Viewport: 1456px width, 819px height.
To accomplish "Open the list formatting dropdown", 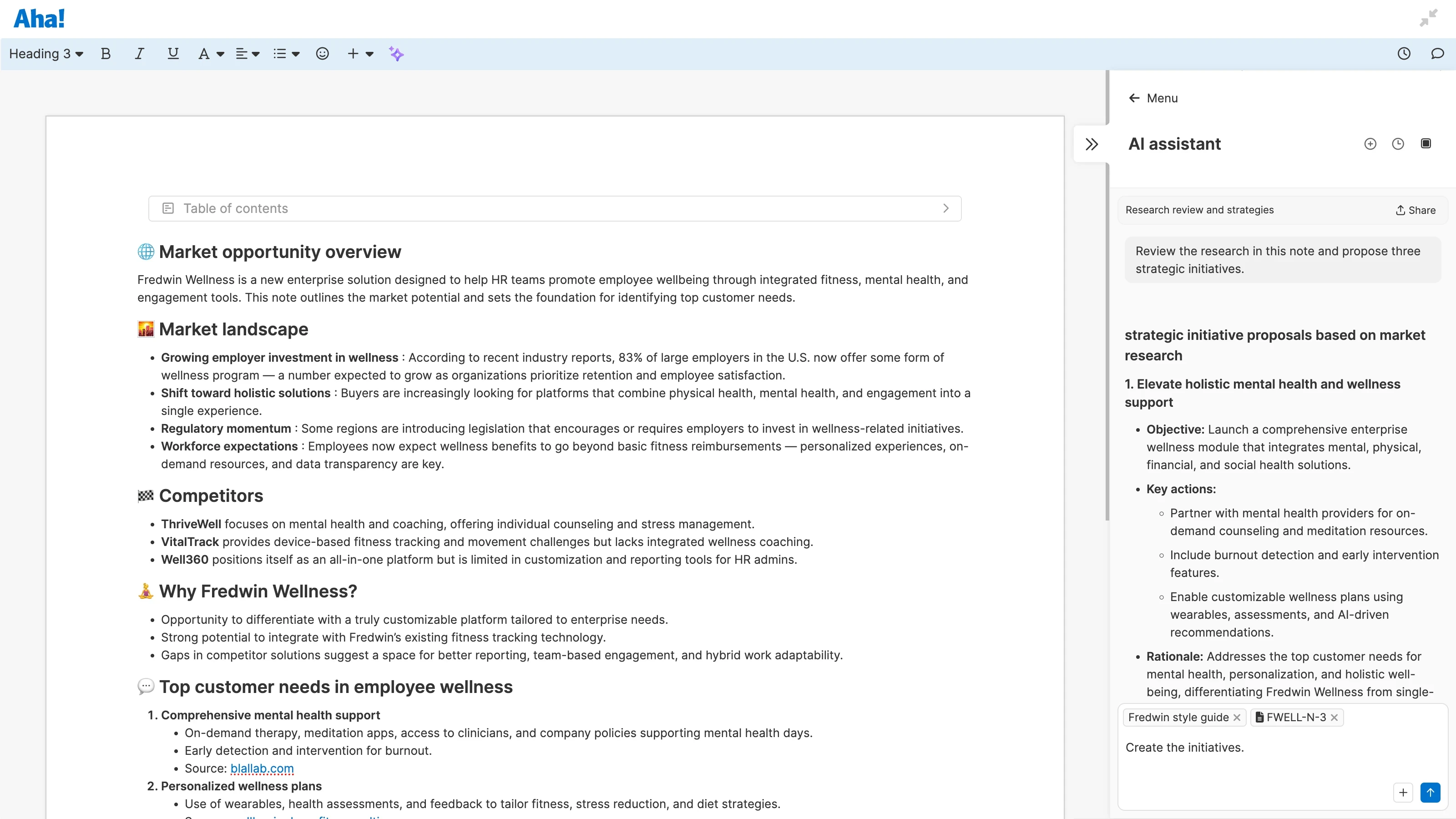I will tap(286, 54).
